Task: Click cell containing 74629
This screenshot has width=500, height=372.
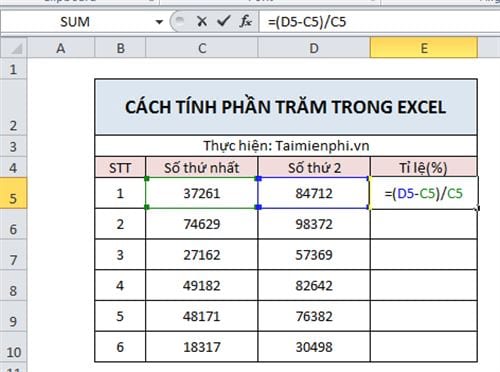Action: tap(202, 224)
